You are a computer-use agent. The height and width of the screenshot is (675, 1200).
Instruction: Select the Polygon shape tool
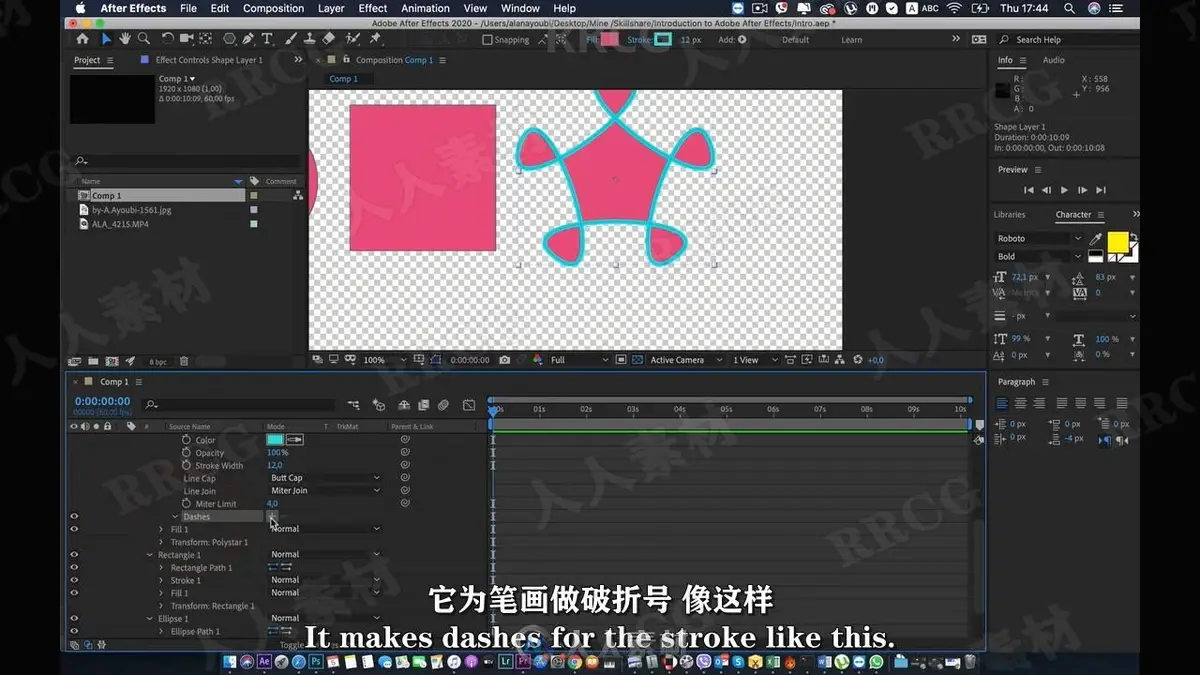point(229,39)
